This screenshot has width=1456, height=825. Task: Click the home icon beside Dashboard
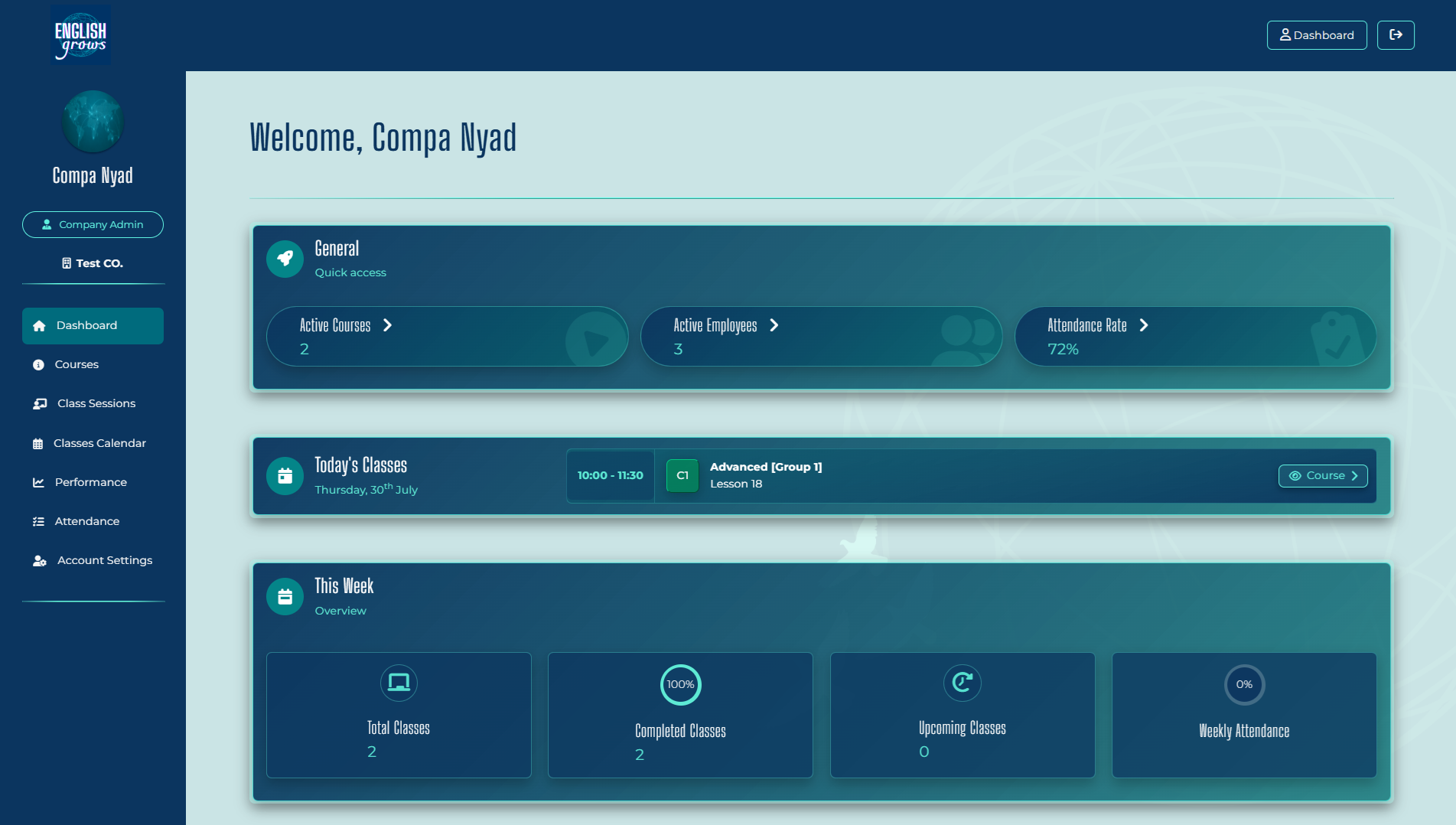(x=39, y=326)
